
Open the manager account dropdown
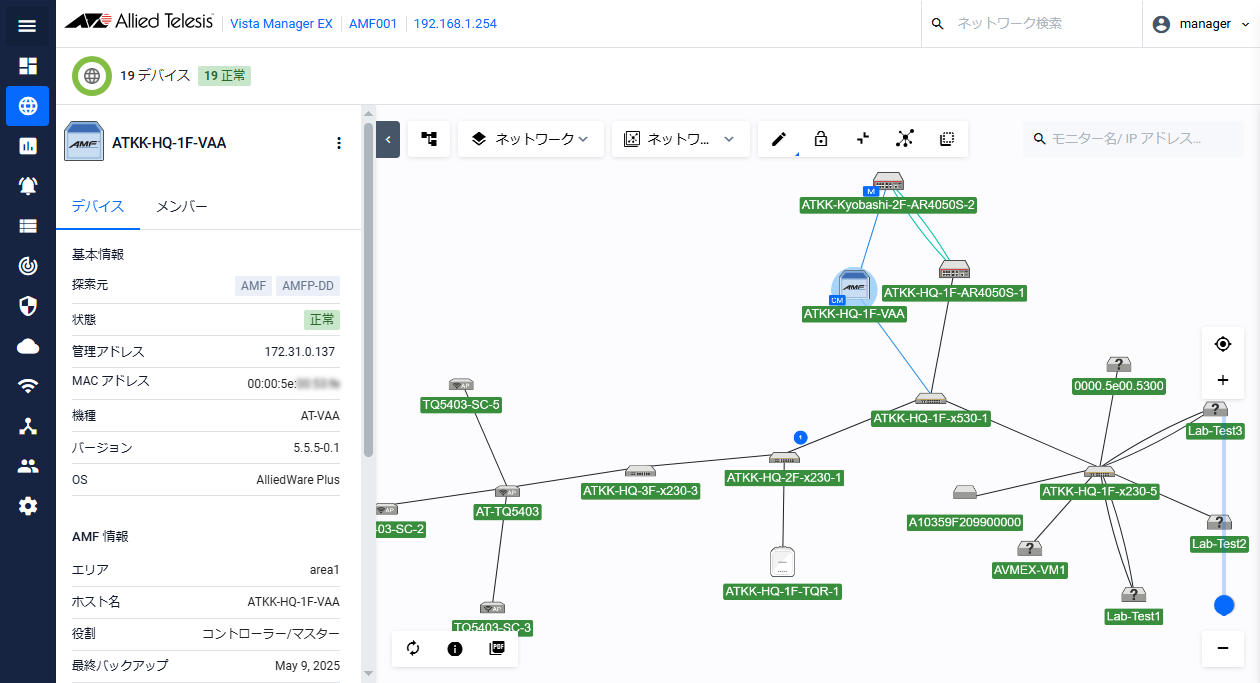[1201, 24]
